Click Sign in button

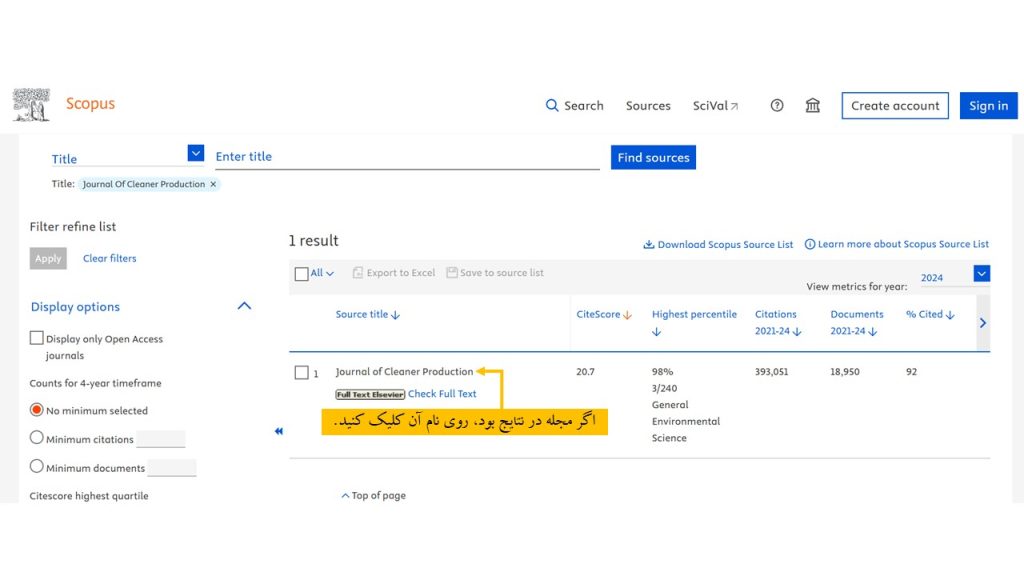[x=988, y=106]
